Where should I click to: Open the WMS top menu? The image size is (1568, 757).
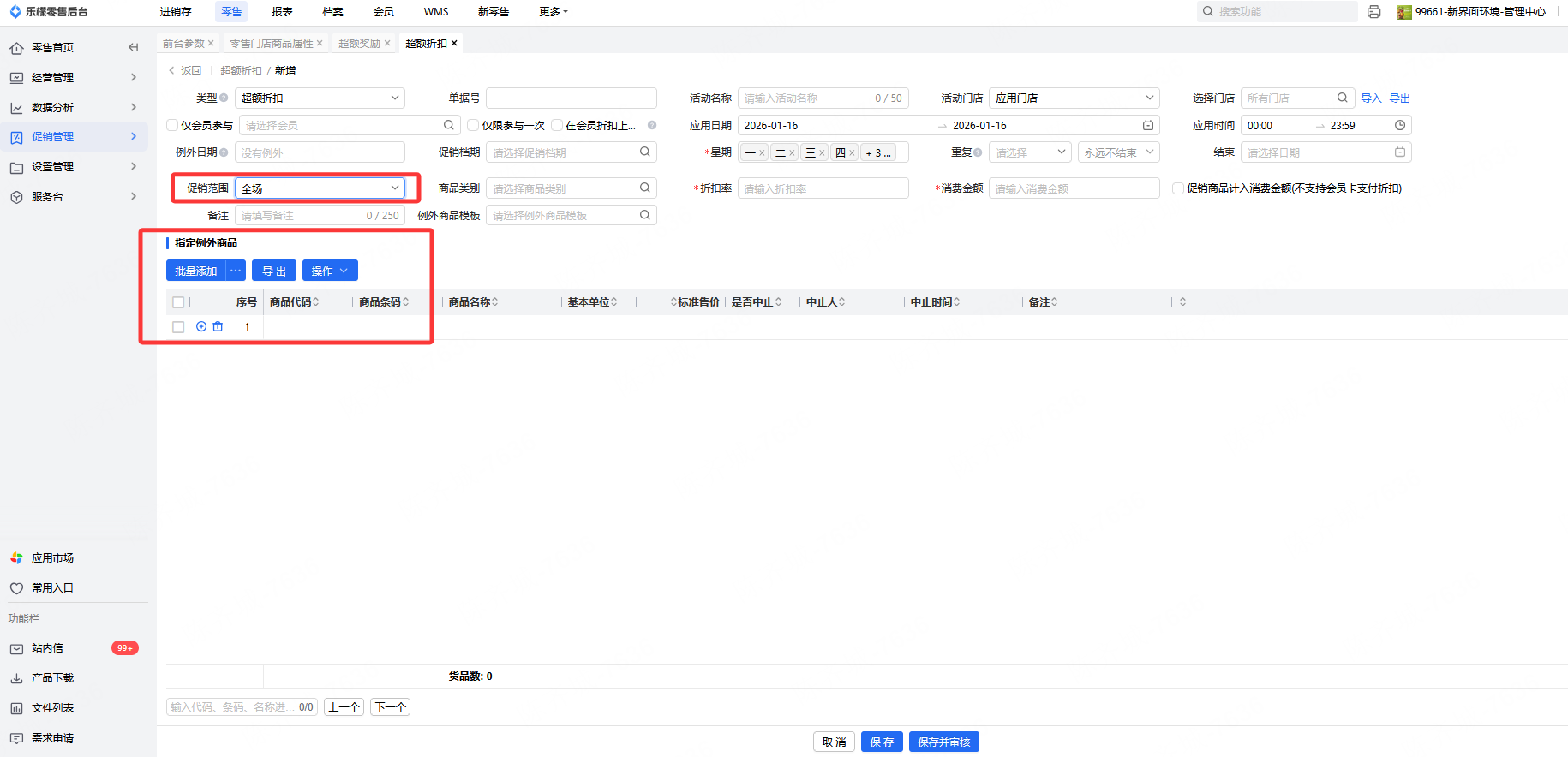pos(436,12)
